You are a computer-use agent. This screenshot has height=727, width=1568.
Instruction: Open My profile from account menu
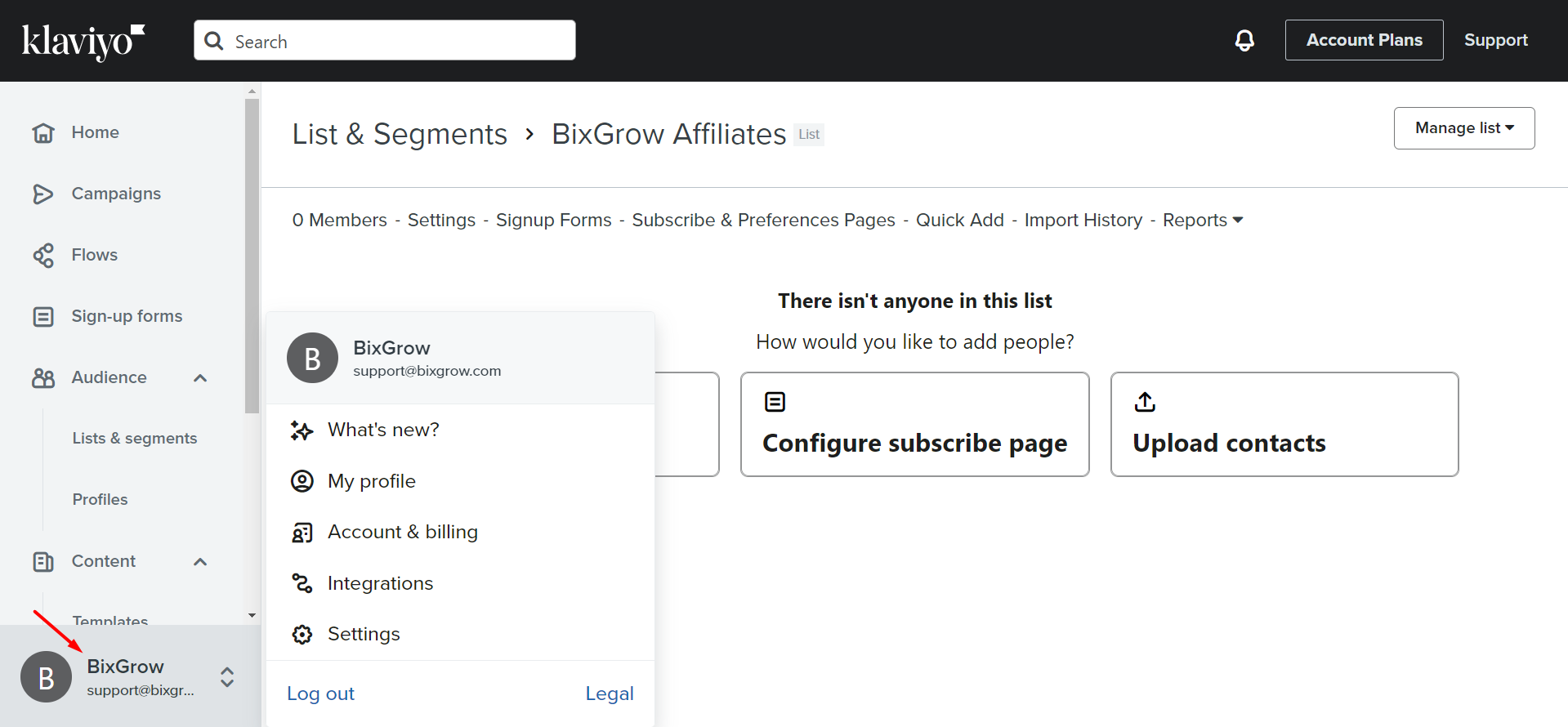coord(372,481)
